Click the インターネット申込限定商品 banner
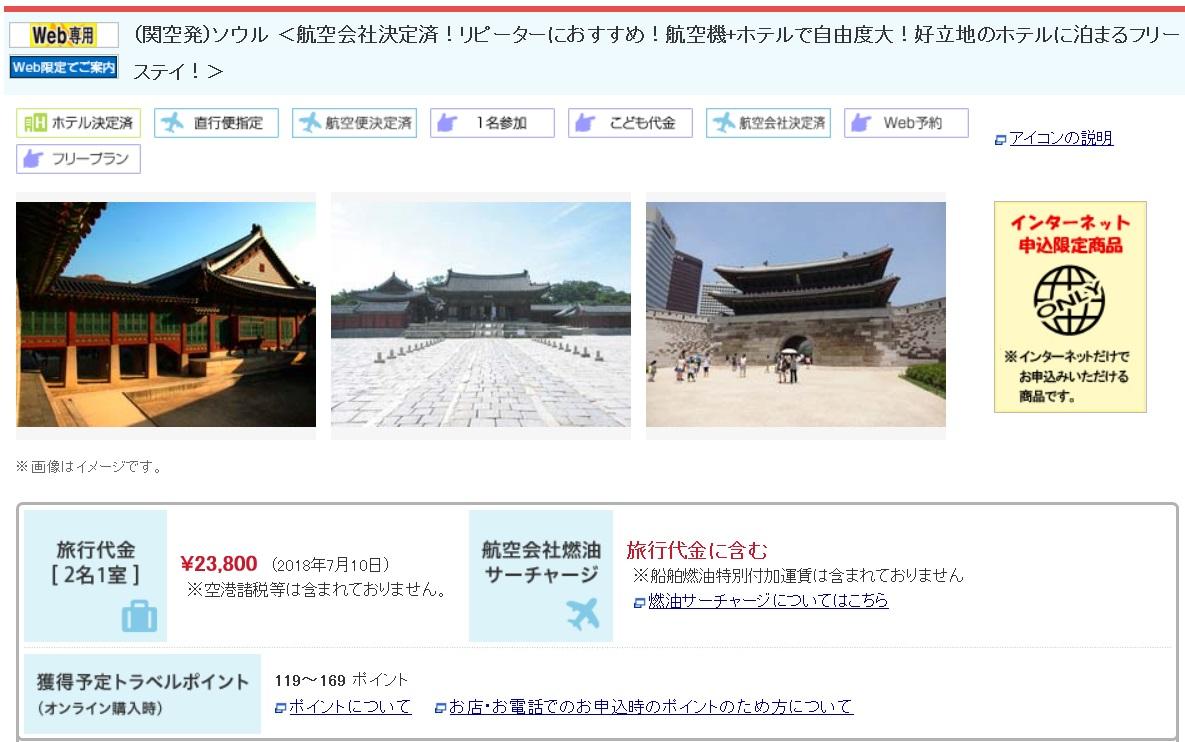This screenshot has width=1185, height=742. pyautogui.click(x=1070, y=307)
